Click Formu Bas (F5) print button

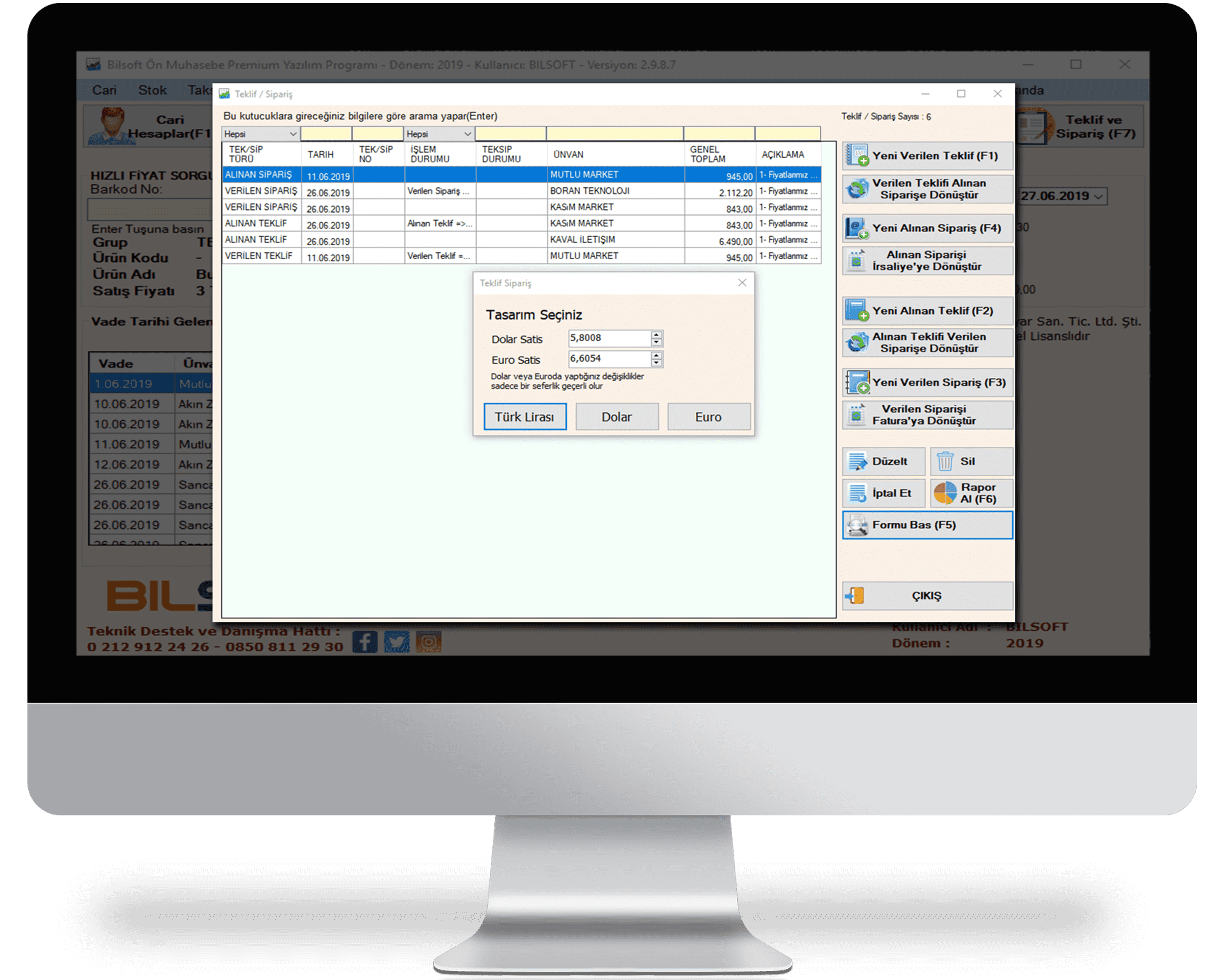[x=927, y=525]
